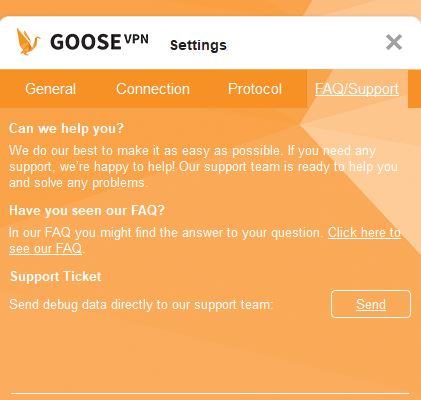Click the empty orange area below Support Ticket
The height and width of the screenshot is (400, 421).
coord(210,355)
